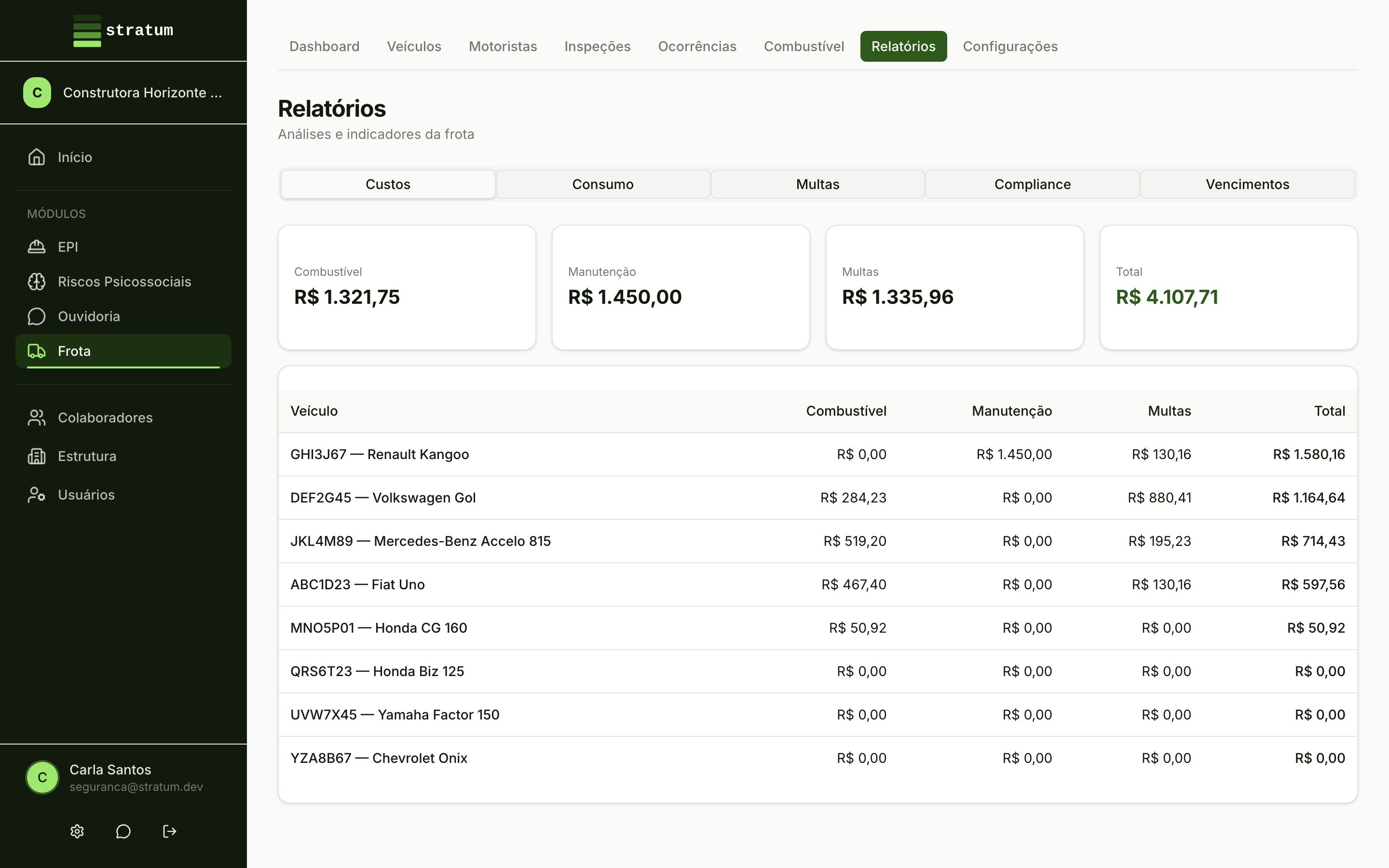Viewport: 1389px width, 868px height.
Task: Open the Vencimentos report tab
Action: [x=1247, y=184]
